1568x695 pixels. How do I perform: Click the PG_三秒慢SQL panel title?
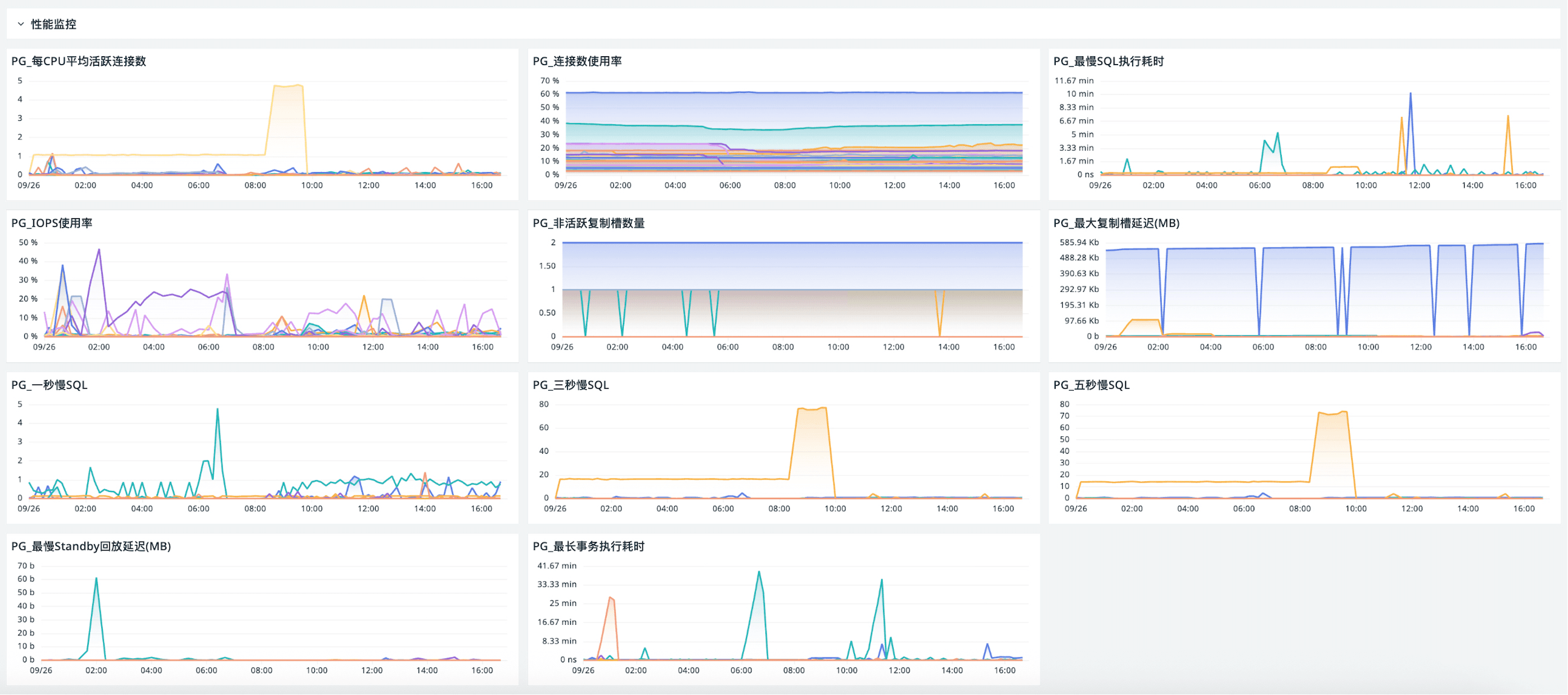coord(570,385)
